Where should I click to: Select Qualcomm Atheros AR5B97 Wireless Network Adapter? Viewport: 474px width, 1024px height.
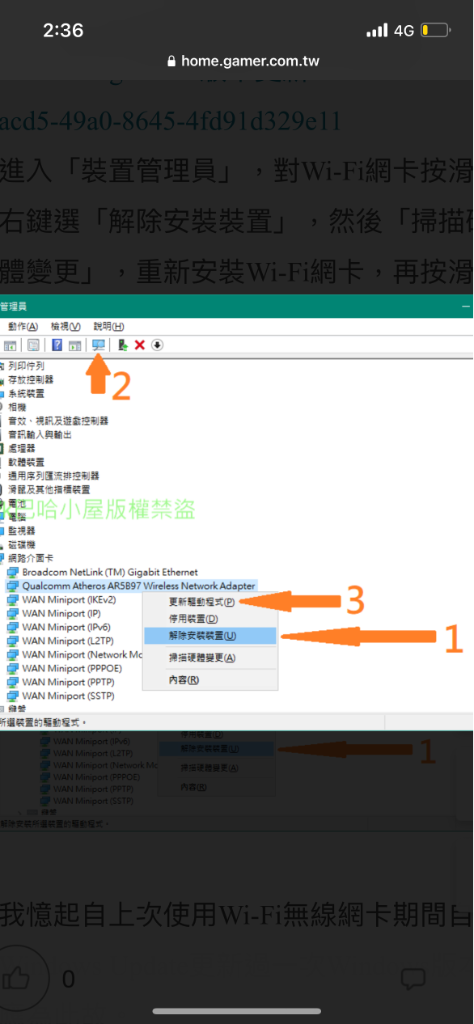pos(138,586)
